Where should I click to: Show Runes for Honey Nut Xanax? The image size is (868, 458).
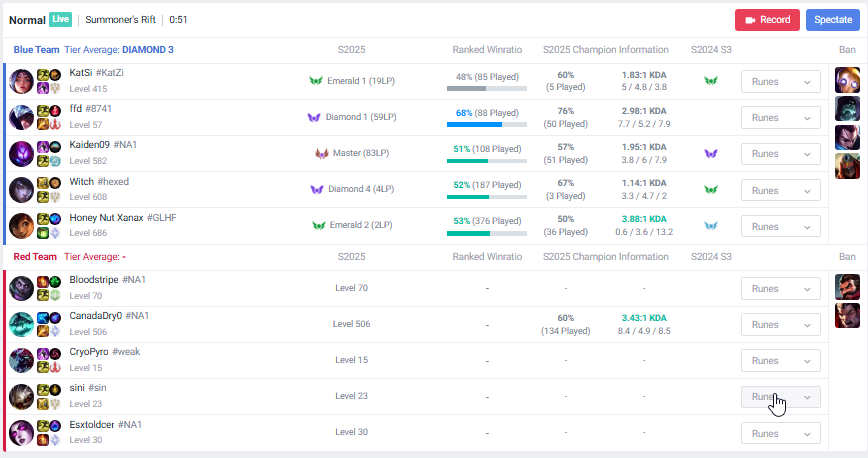click(x=781, y=227)
